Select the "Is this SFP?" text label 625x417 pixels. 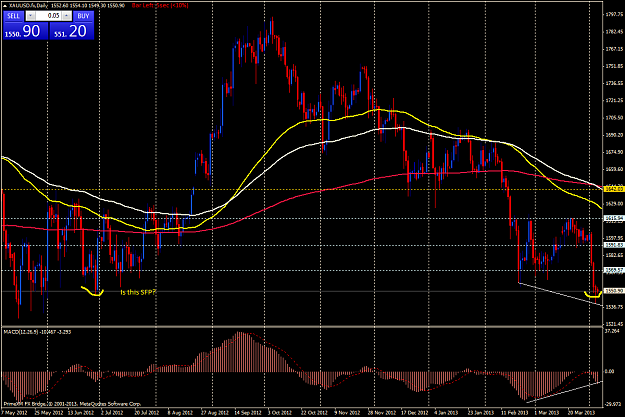tap(138, 292)
